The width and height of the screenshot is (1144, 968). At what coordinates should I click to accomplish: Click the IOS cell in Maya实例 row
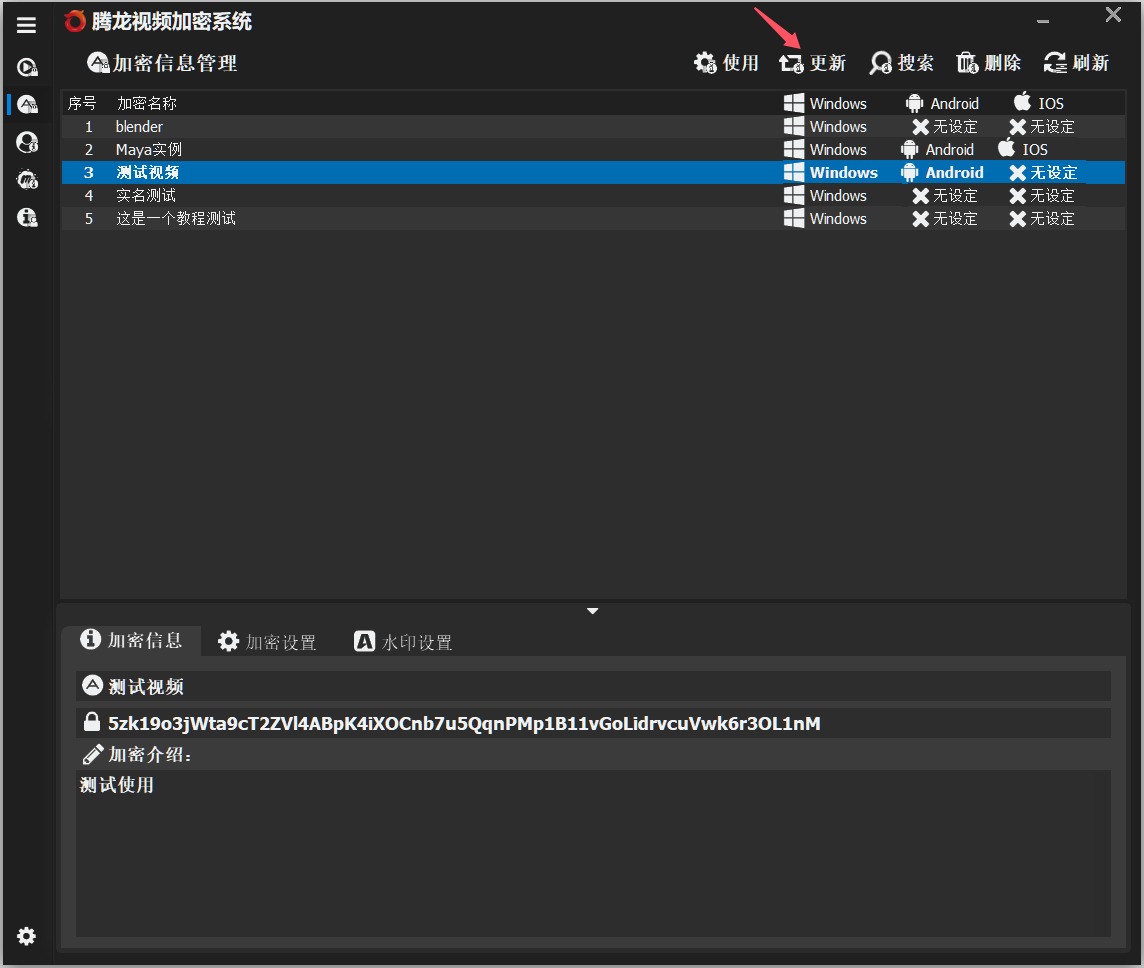(x=1023, y=150)
